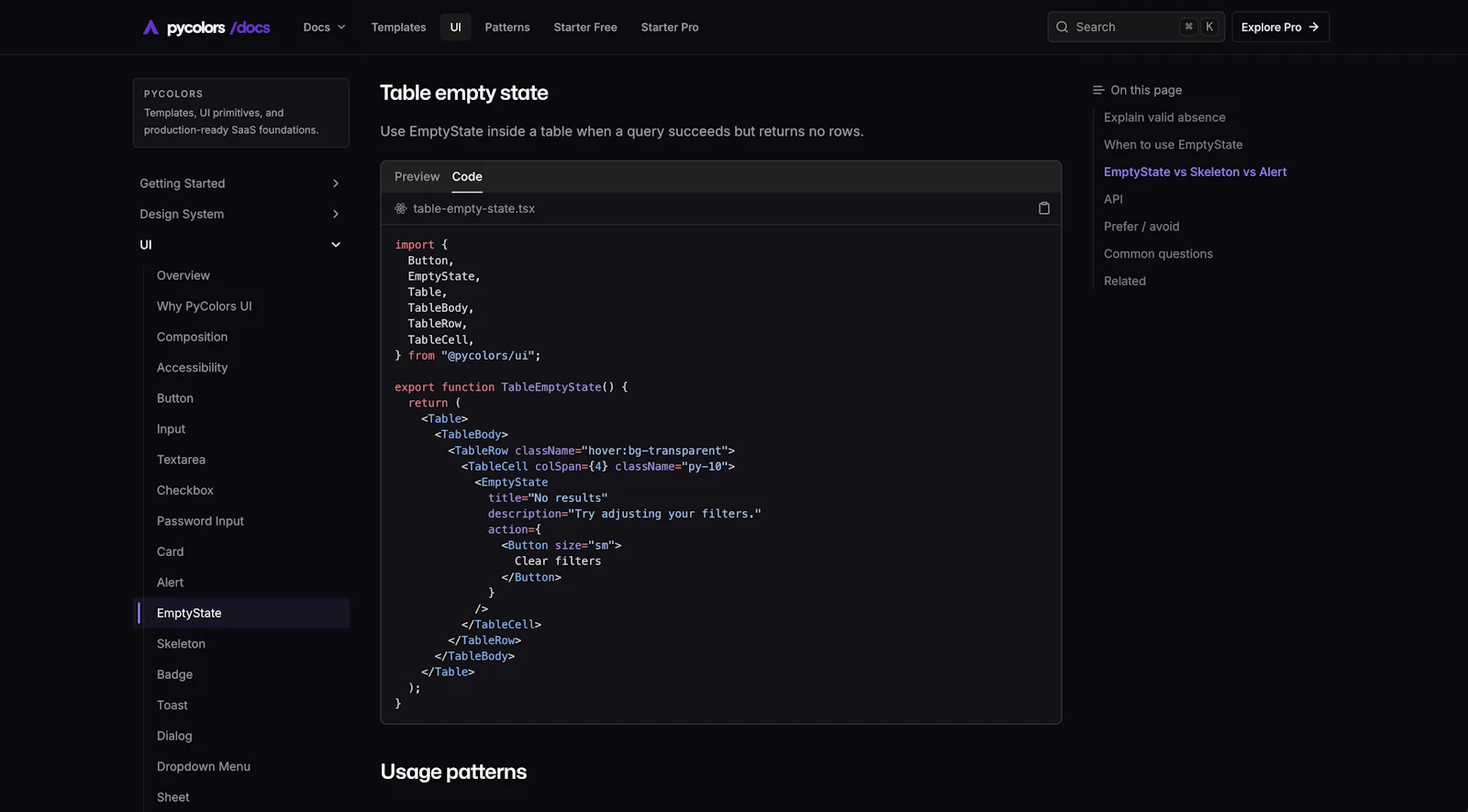Select EmptyState in the sidebar

point(243,613)
